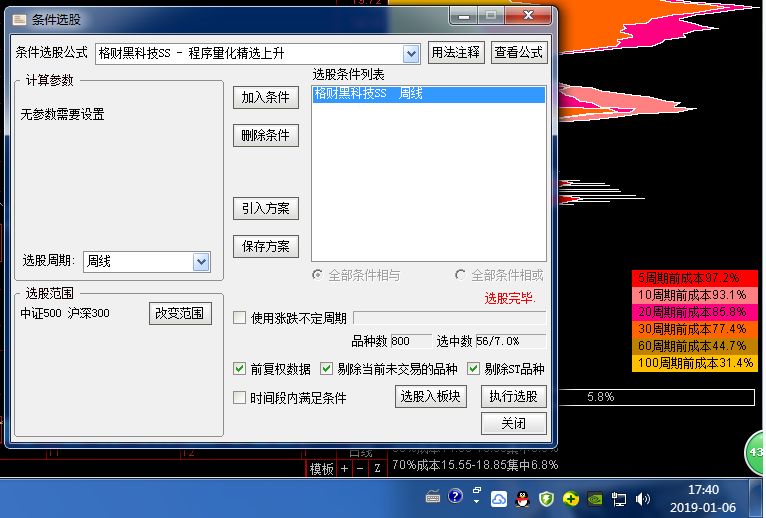This screenshot has width=766, height=518.
Task: Click 关闭 button
Action: 513,423
